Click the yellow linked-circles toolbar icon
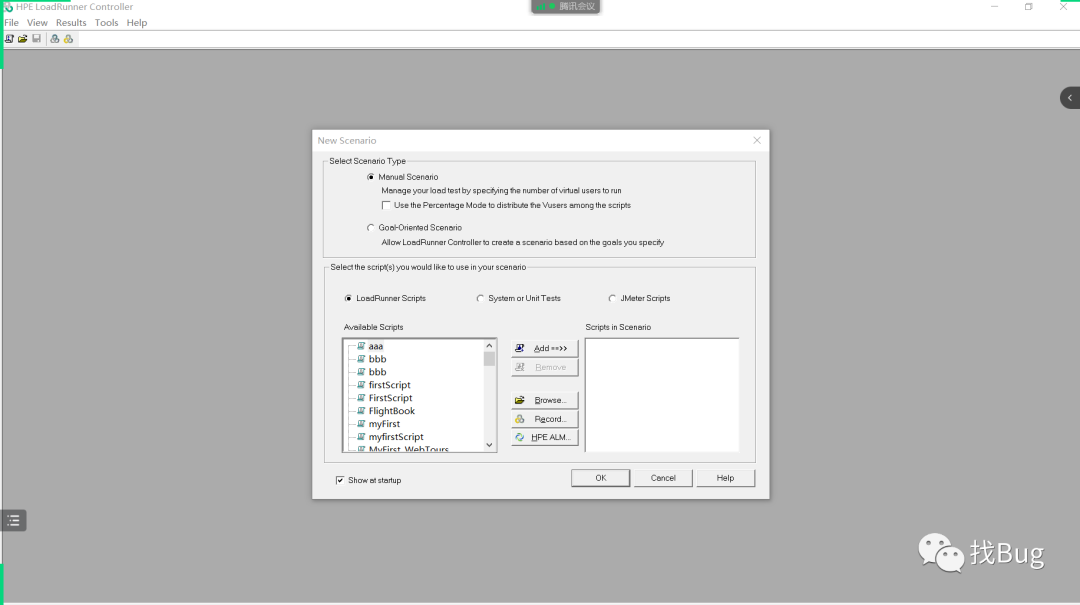Image resolution: width=1080 pixels, height=605 pixels. tap(68, 39)
